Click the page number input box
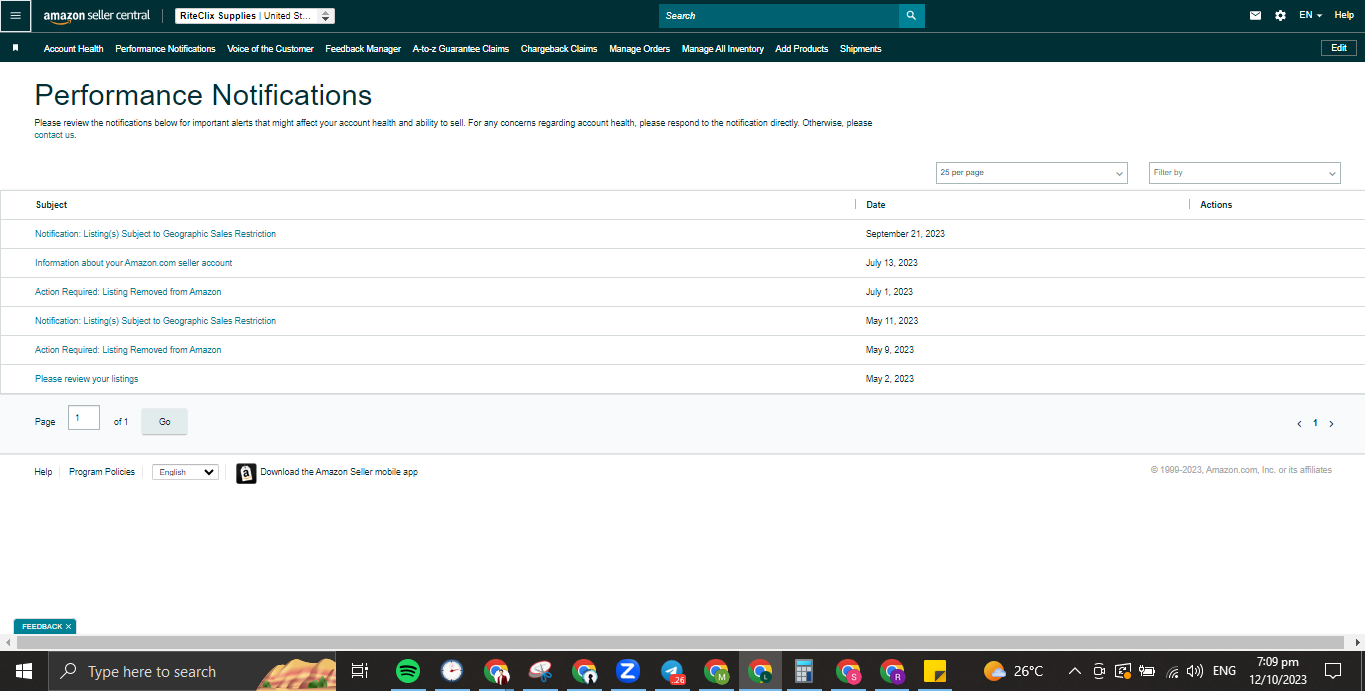 (84, 418)
